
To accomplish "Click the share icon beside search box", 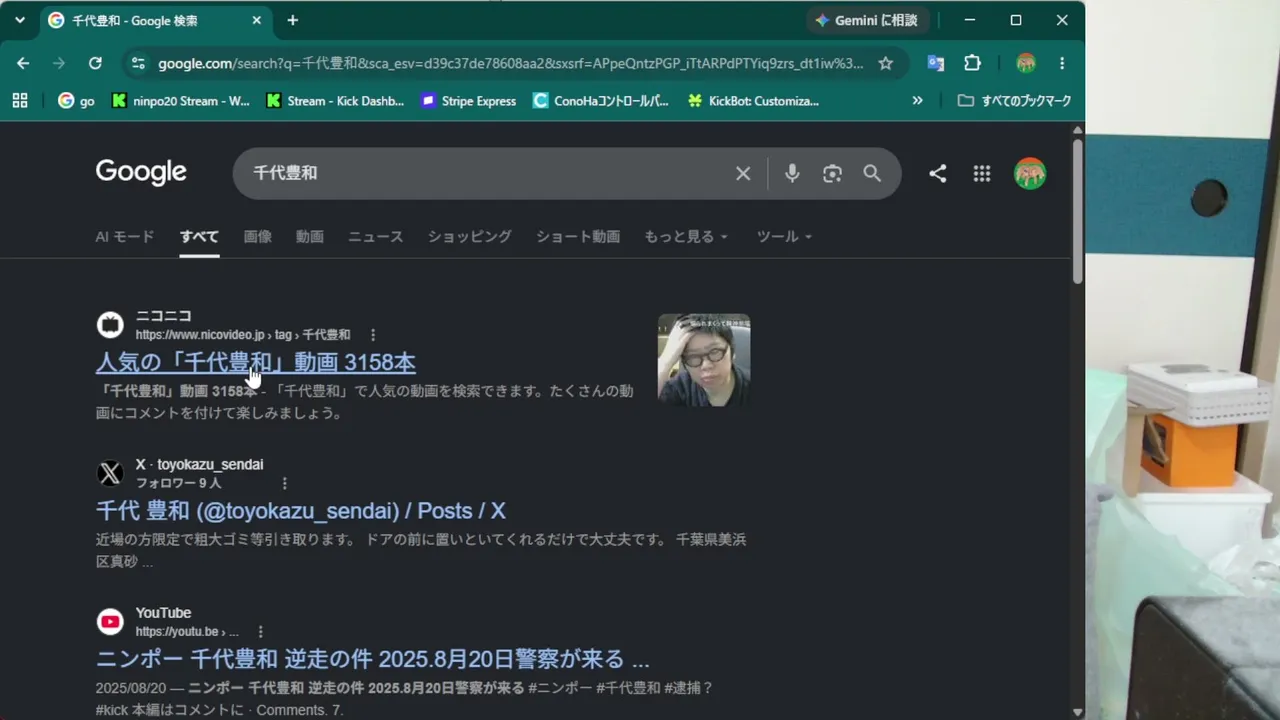I will (x=937, y=173).
